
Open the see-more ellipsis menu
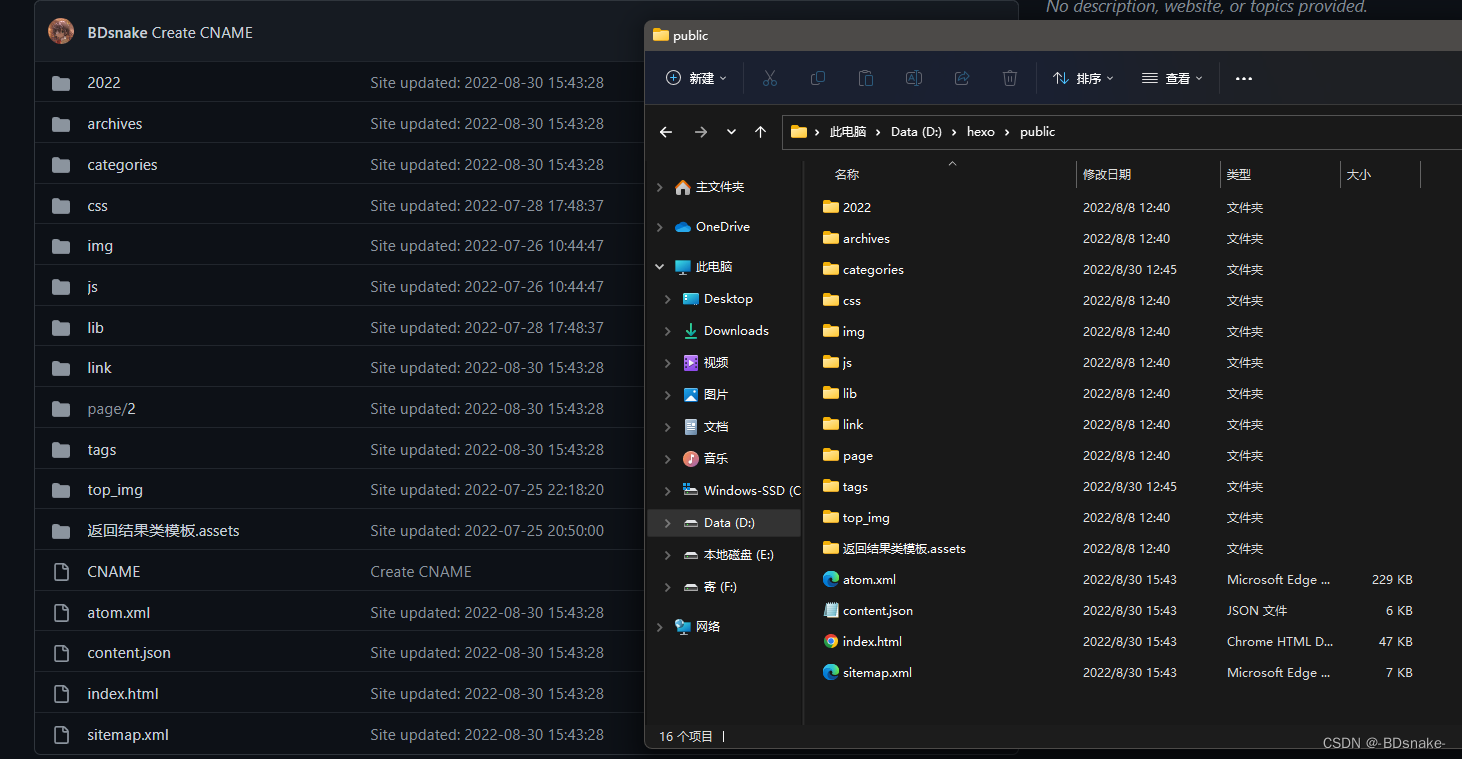coord(1243,78)
